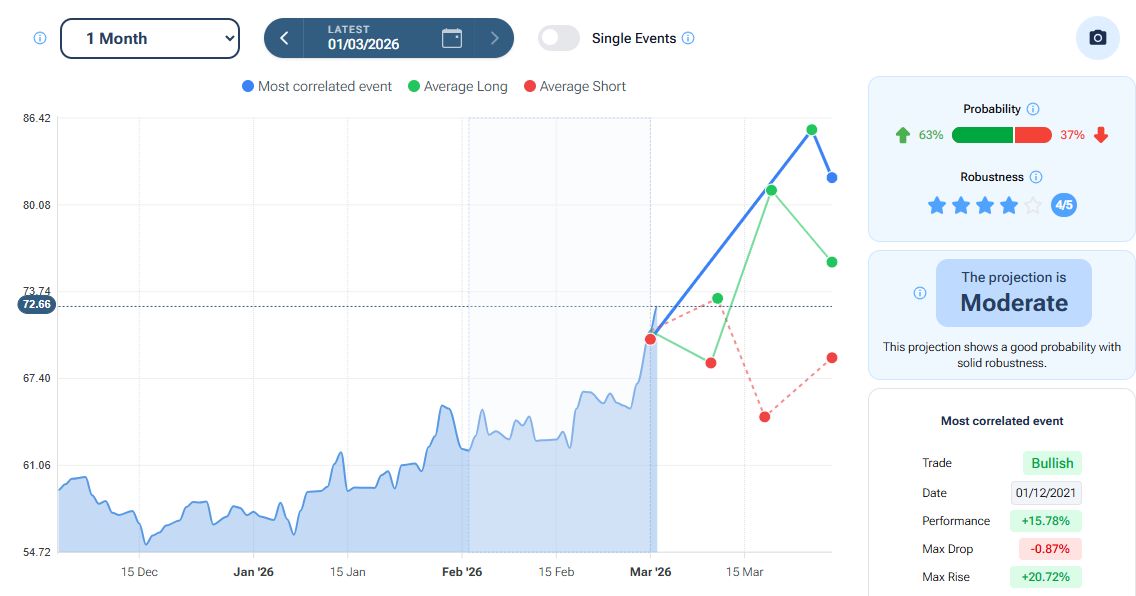
Task: Click the 4/5 robustness rating badge
Action: coord(1064,206)
